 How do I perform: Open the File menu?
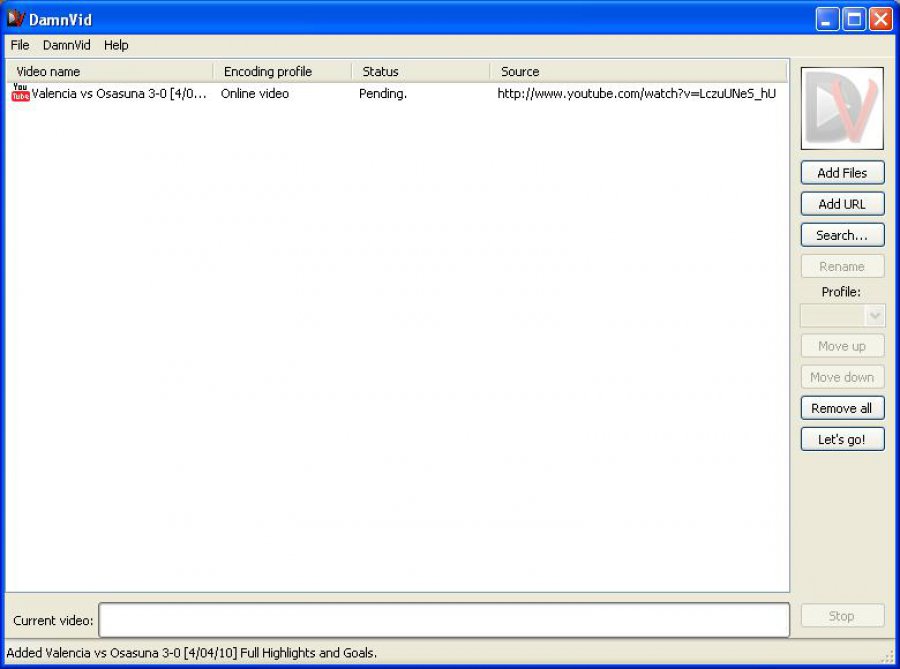coord(20,45)
